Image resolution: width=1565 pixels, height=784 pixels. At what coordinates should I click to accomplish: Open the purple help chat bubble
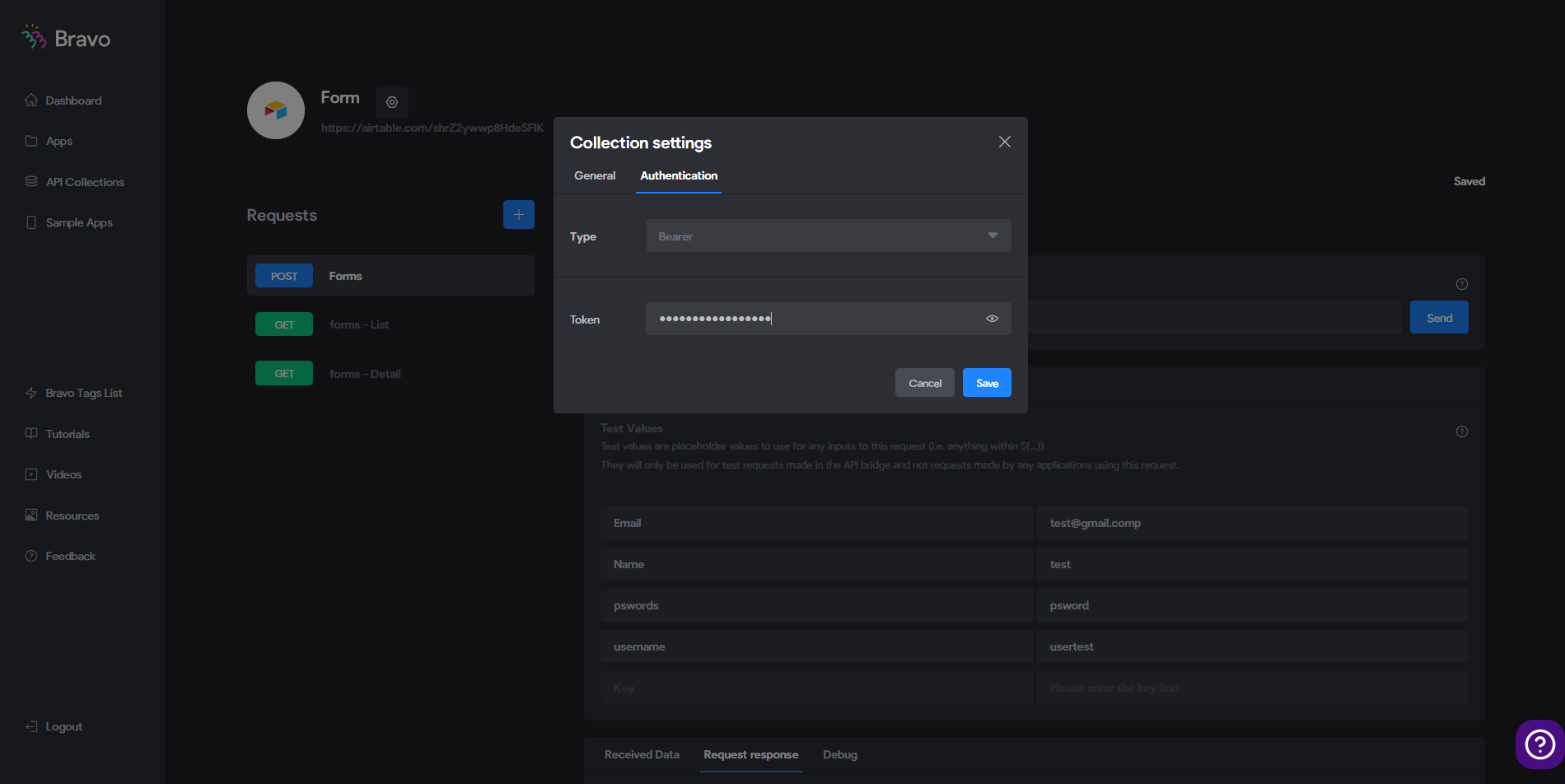click(1539, 744)
